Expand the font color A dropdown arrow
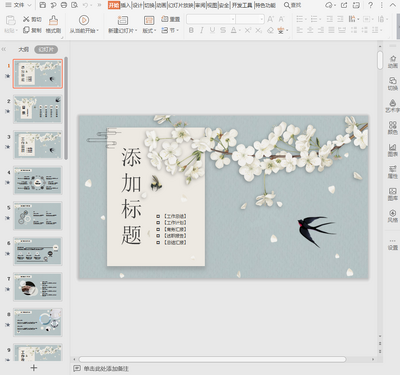This screenshot has width=400, height=375. pyautogui.click(x=239, y=31)
